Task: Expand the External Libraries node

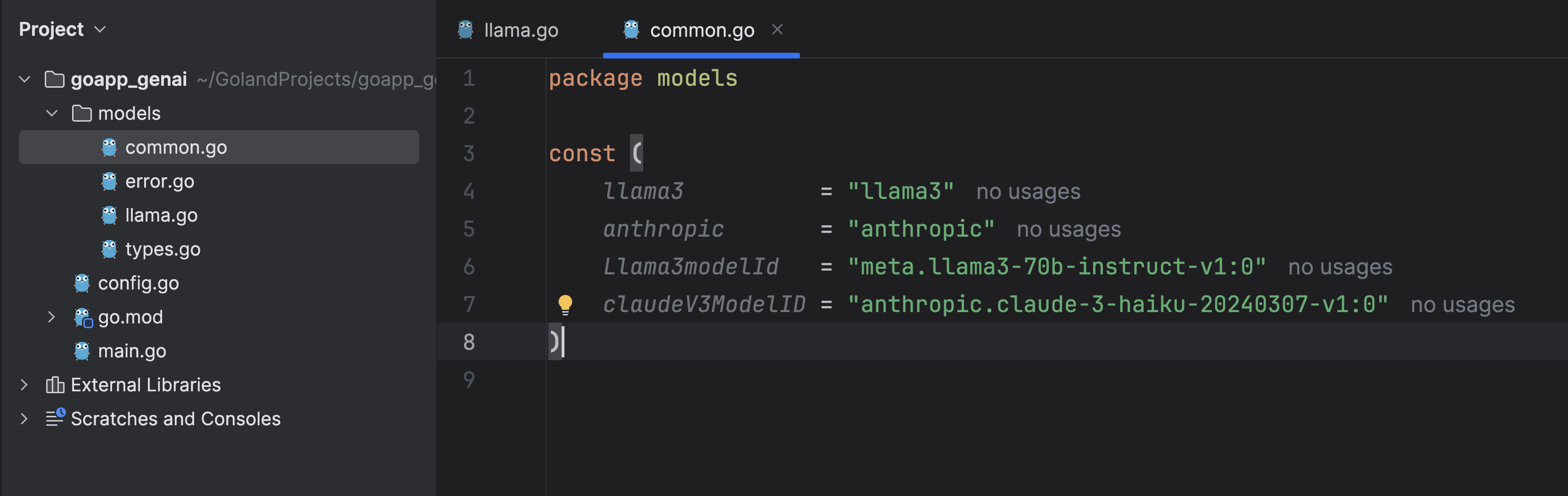Action: 24,385
